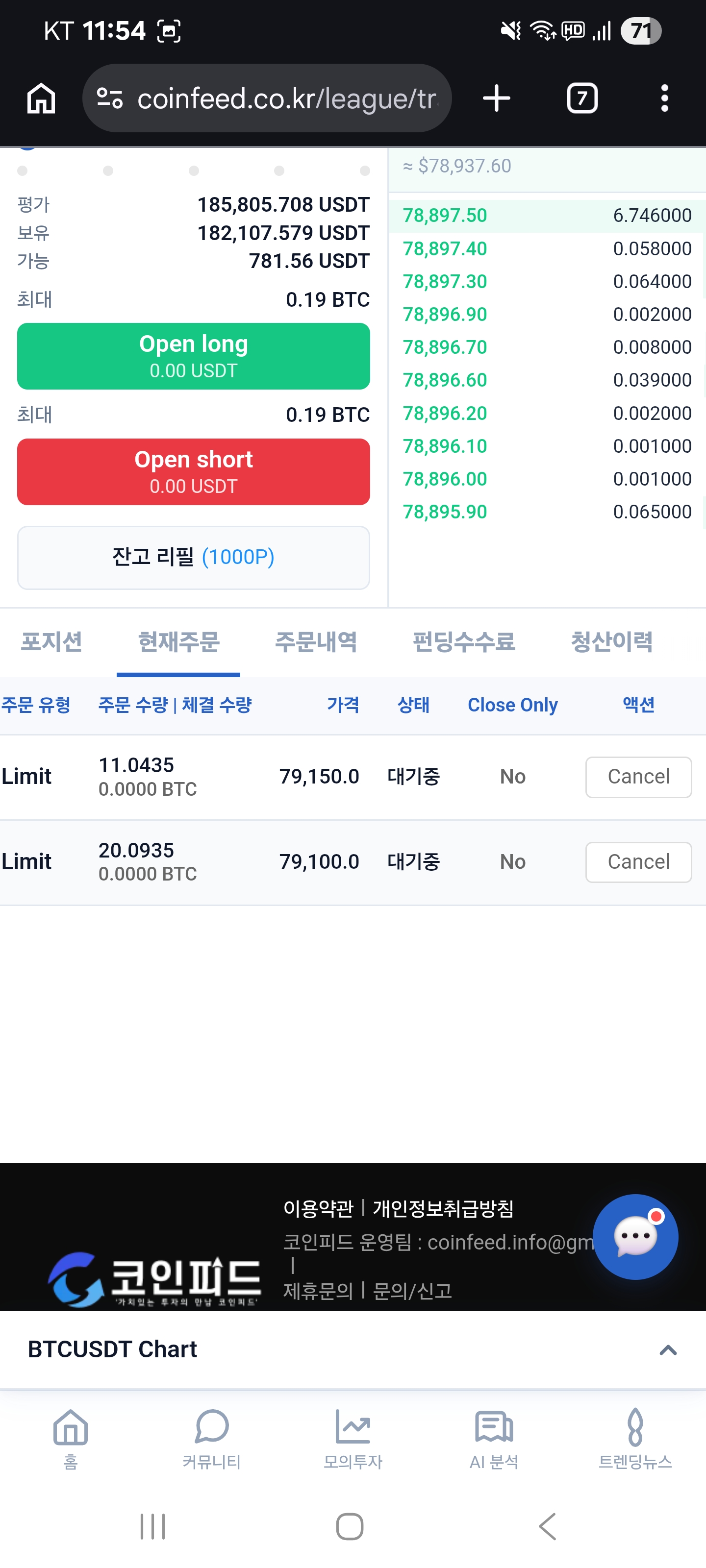706x1568 pixels.
Task: Click the 잔고 리필 (1000P) button
Action: pos(193,557)
